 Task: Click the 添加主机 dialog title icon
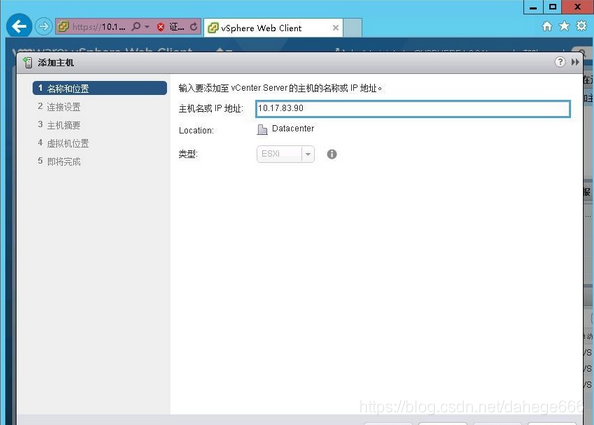pyautogui.click(x=28, y=62)
